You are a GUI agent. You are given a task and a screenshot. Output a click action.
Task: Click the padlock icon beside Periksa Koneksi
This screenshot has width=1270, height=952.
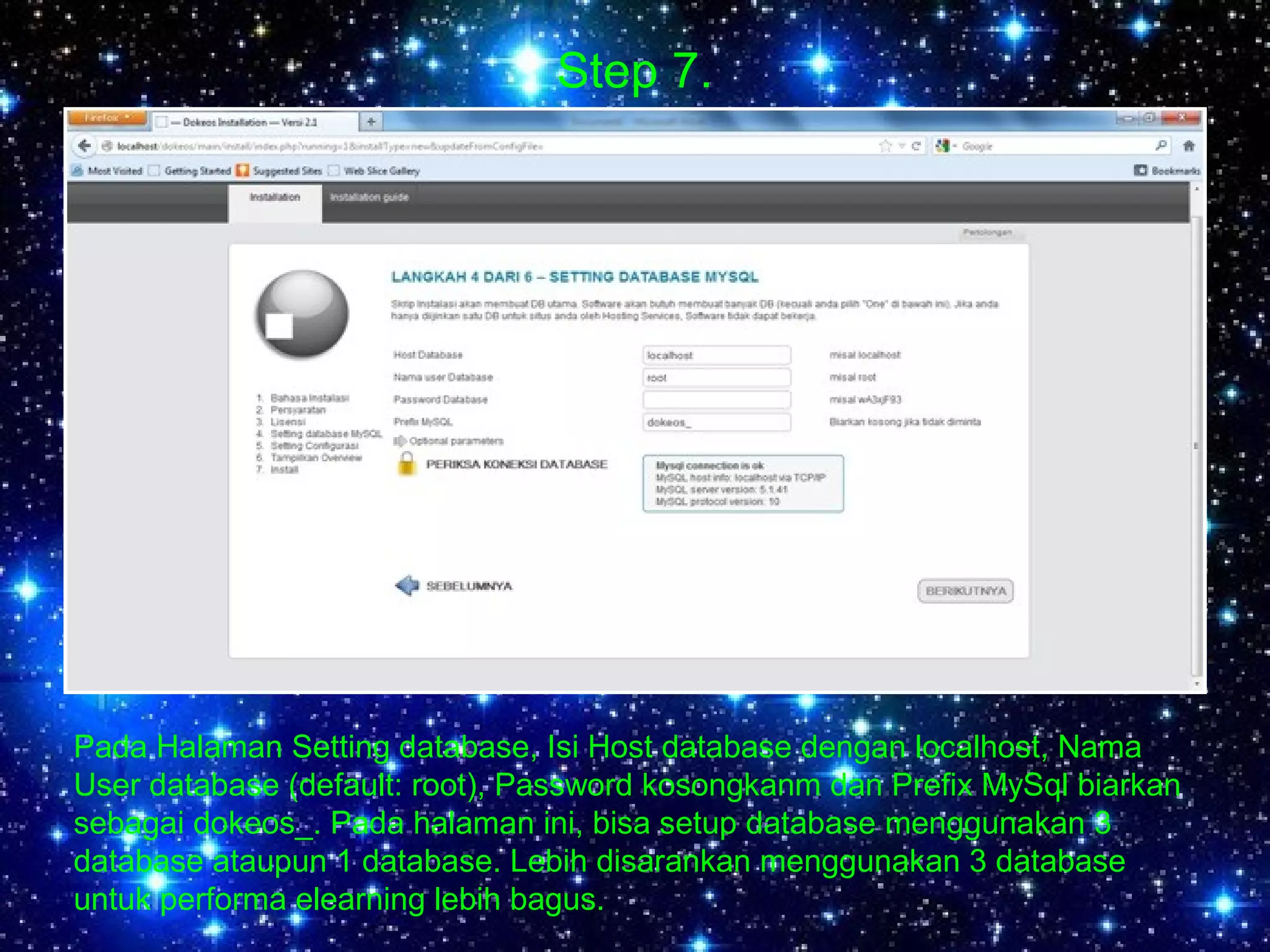pos(407,464)
